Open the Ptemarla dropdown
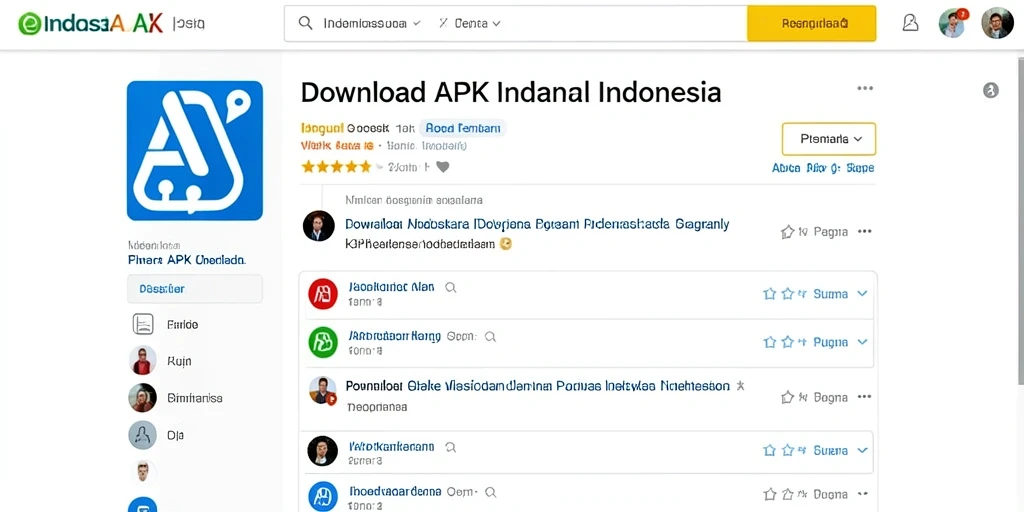Viewport: 1024px width, 512px height. [829, 138]
